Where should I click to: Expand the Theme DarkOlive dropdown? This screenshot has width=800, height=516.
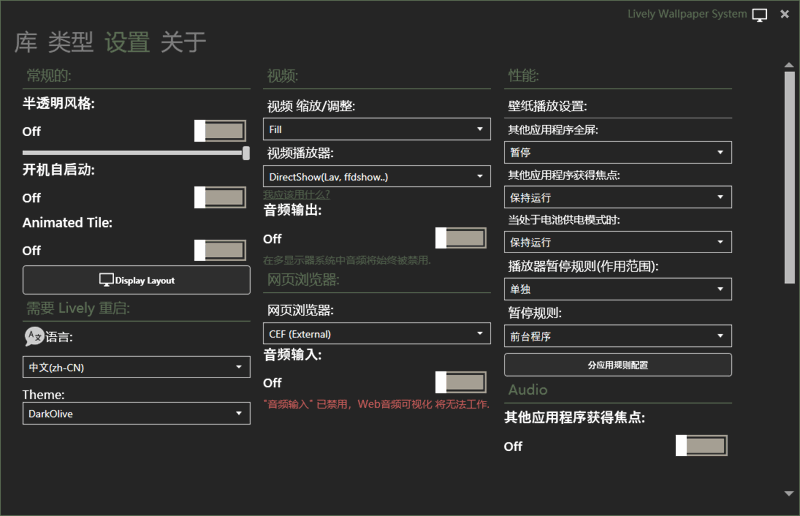[136, 413]
